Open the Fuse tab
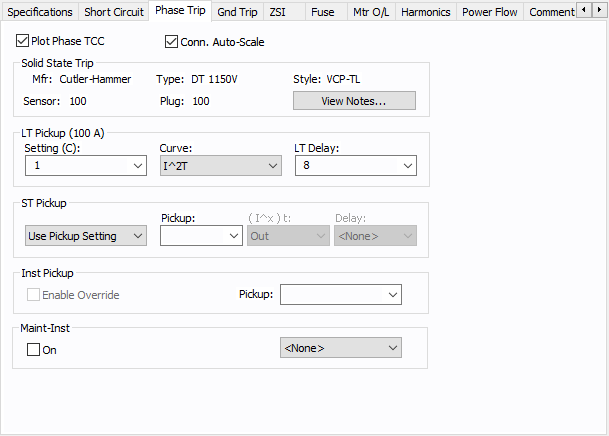Viewport: 609px width, 436px height. [322, 12]
